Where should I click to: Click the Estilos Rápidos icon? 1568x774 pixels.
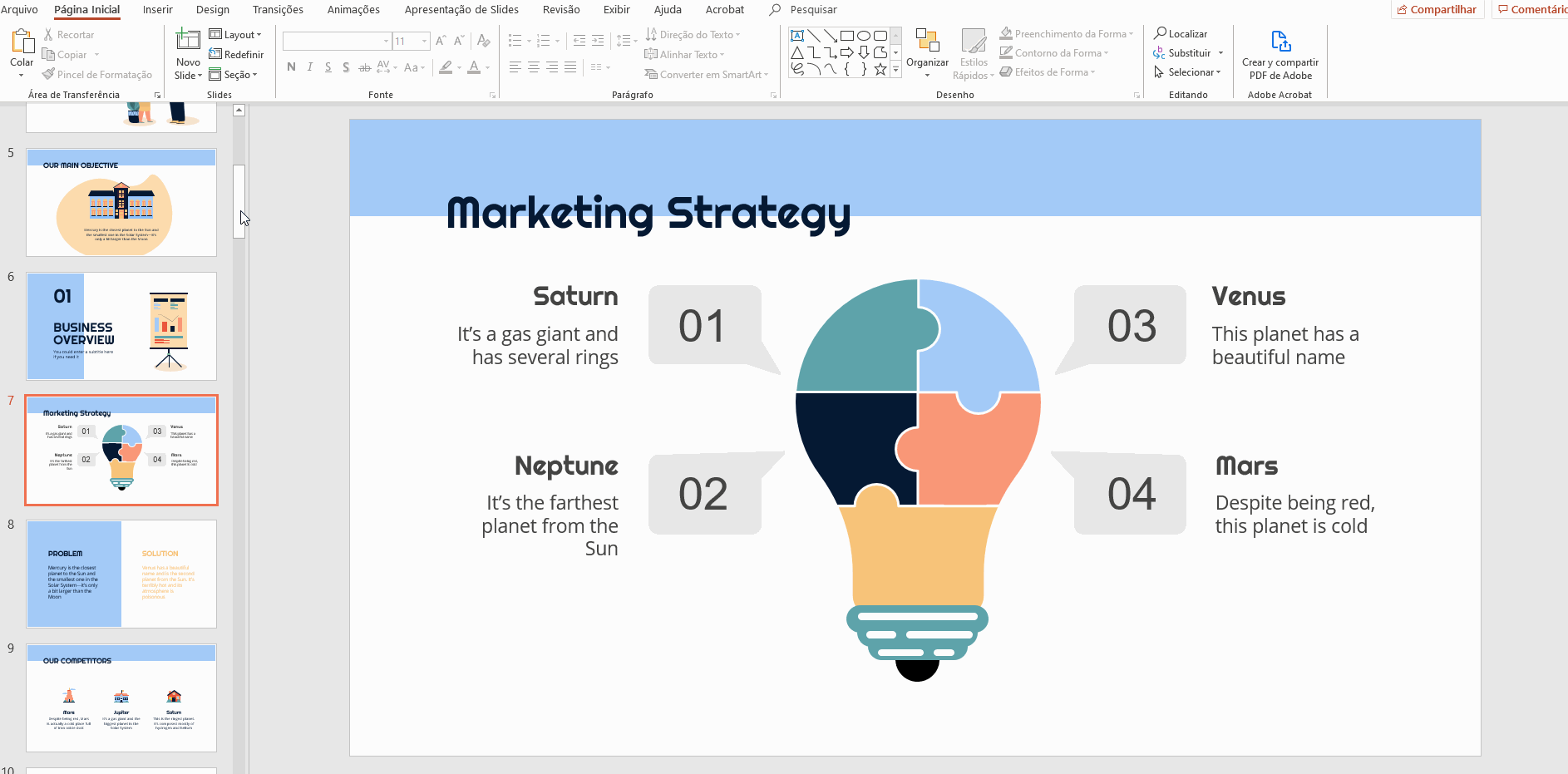pos(974,41)
